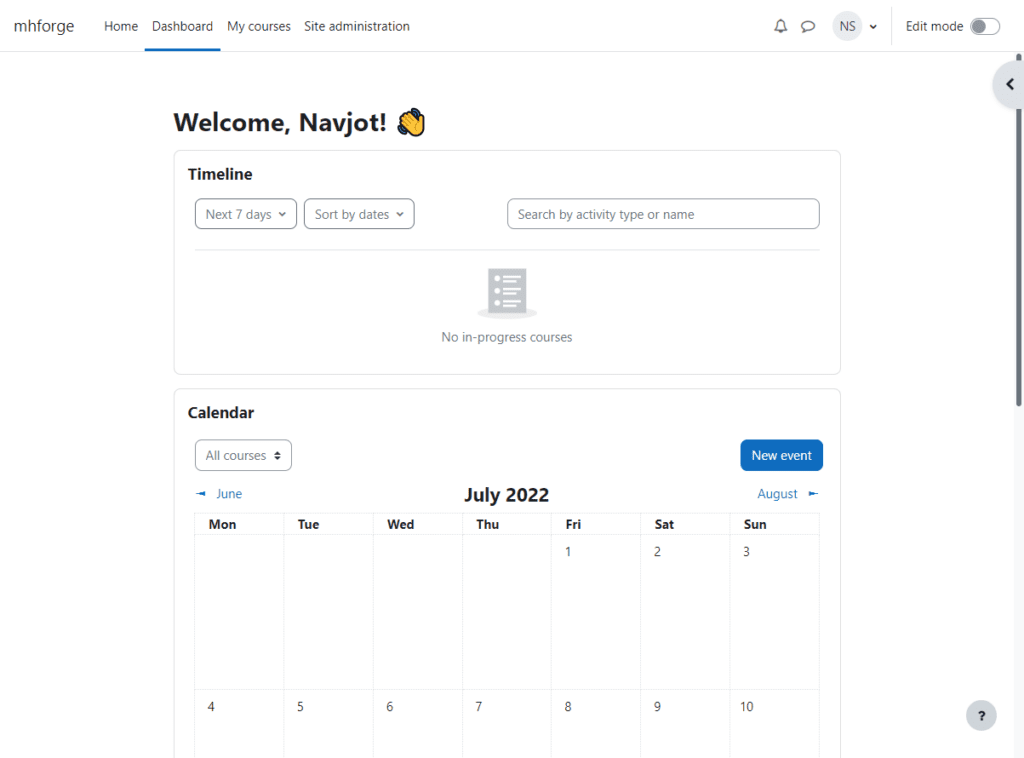Open Site administration
Screen dimensions: 1024x758
pos(357,27)
